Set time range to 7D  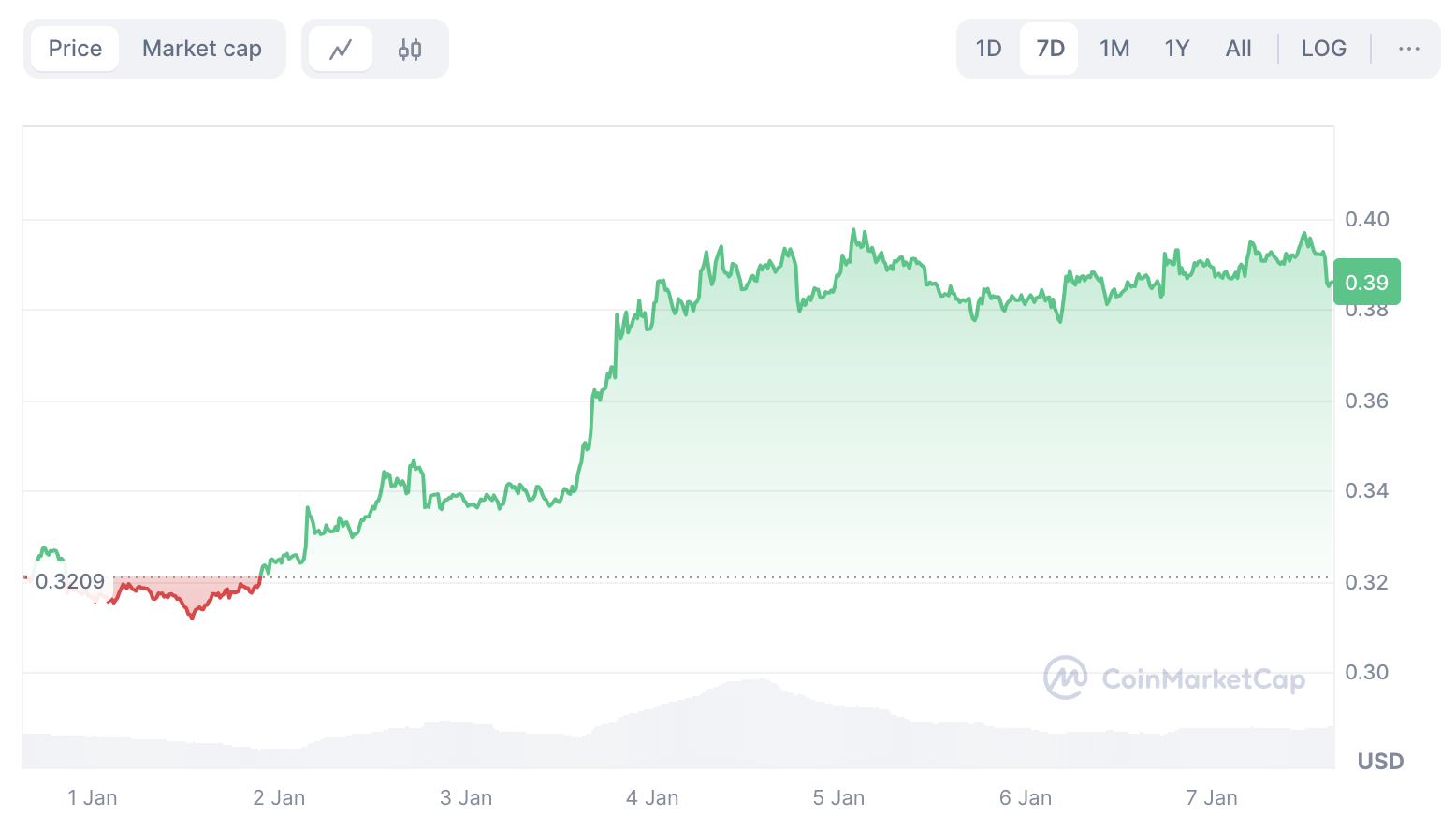click(1050, 49)
